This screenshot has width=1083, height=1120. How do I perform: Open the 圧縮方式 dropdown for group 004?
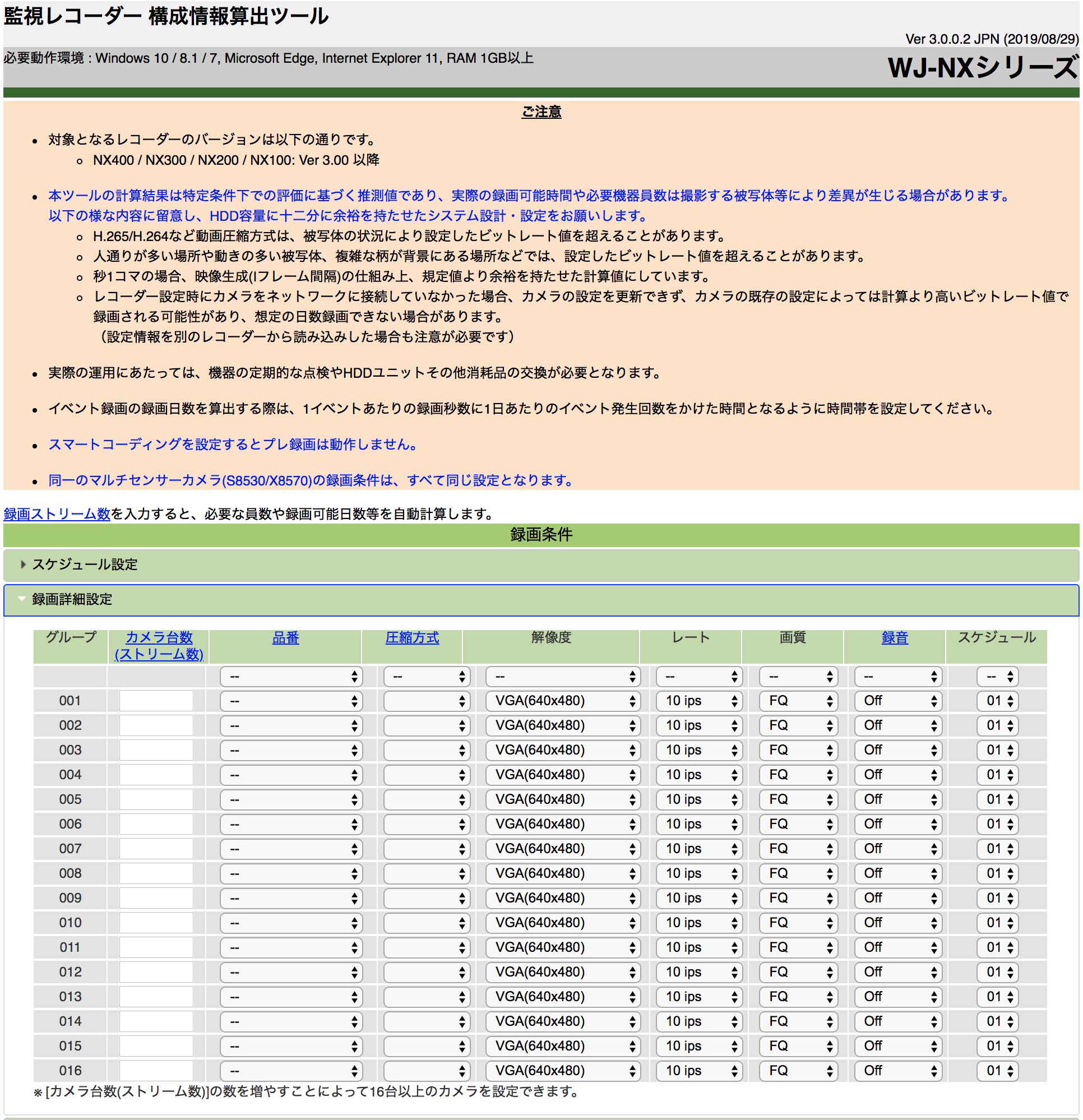pos(427,775)
